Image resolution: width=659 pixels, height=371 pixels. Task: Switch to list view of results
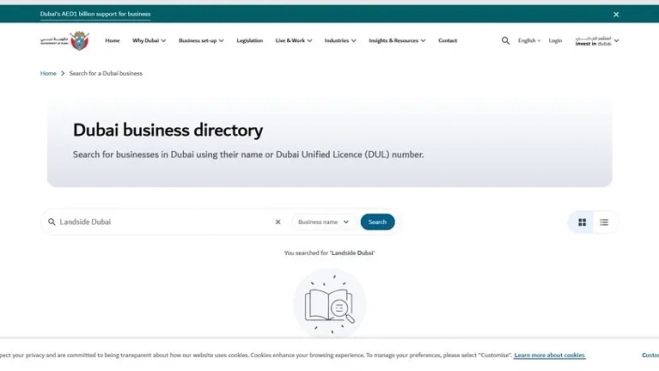(604, 222)
